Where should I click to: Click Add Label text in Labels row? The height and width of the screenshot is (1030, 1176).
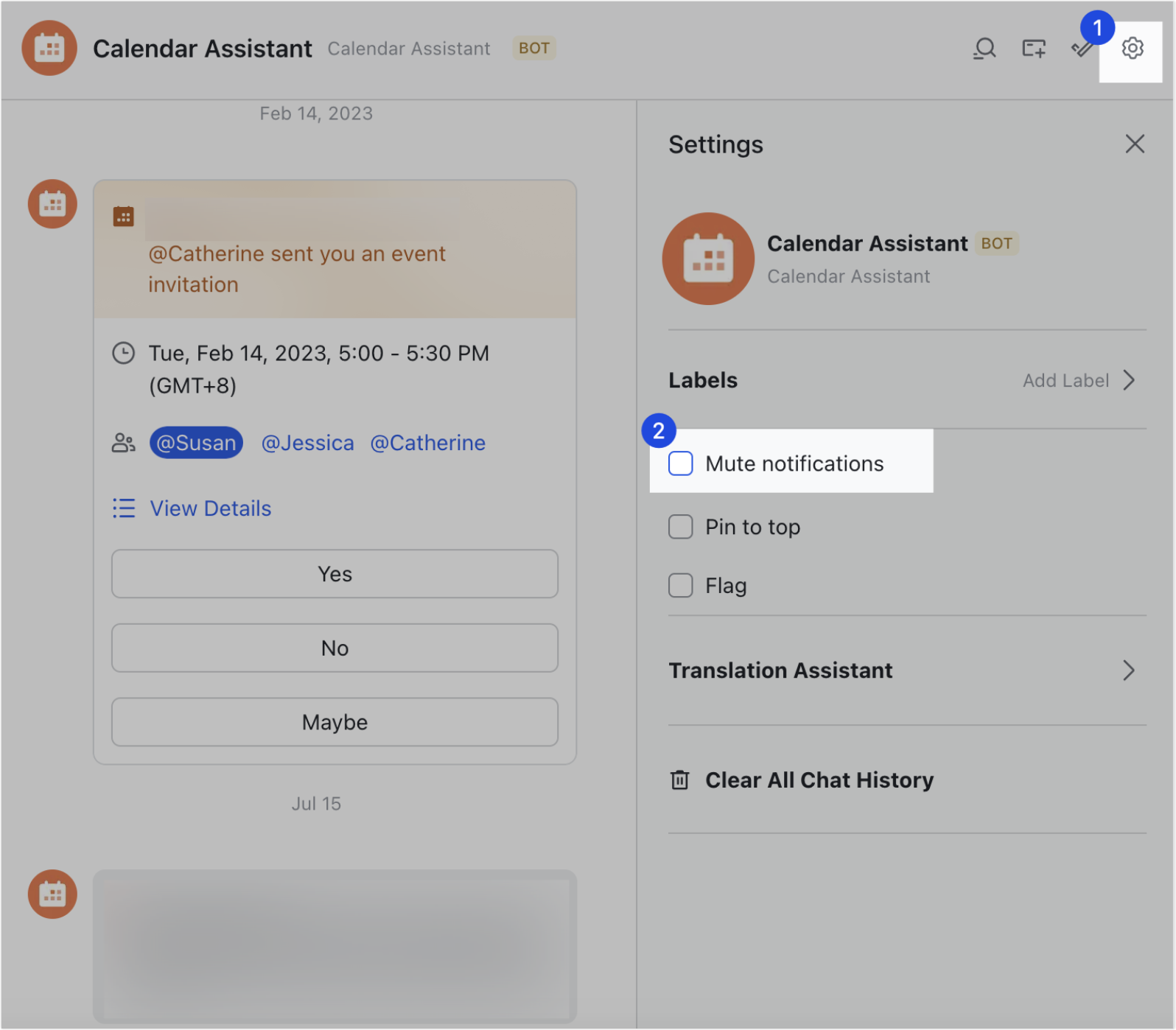tap(1065, 380)
